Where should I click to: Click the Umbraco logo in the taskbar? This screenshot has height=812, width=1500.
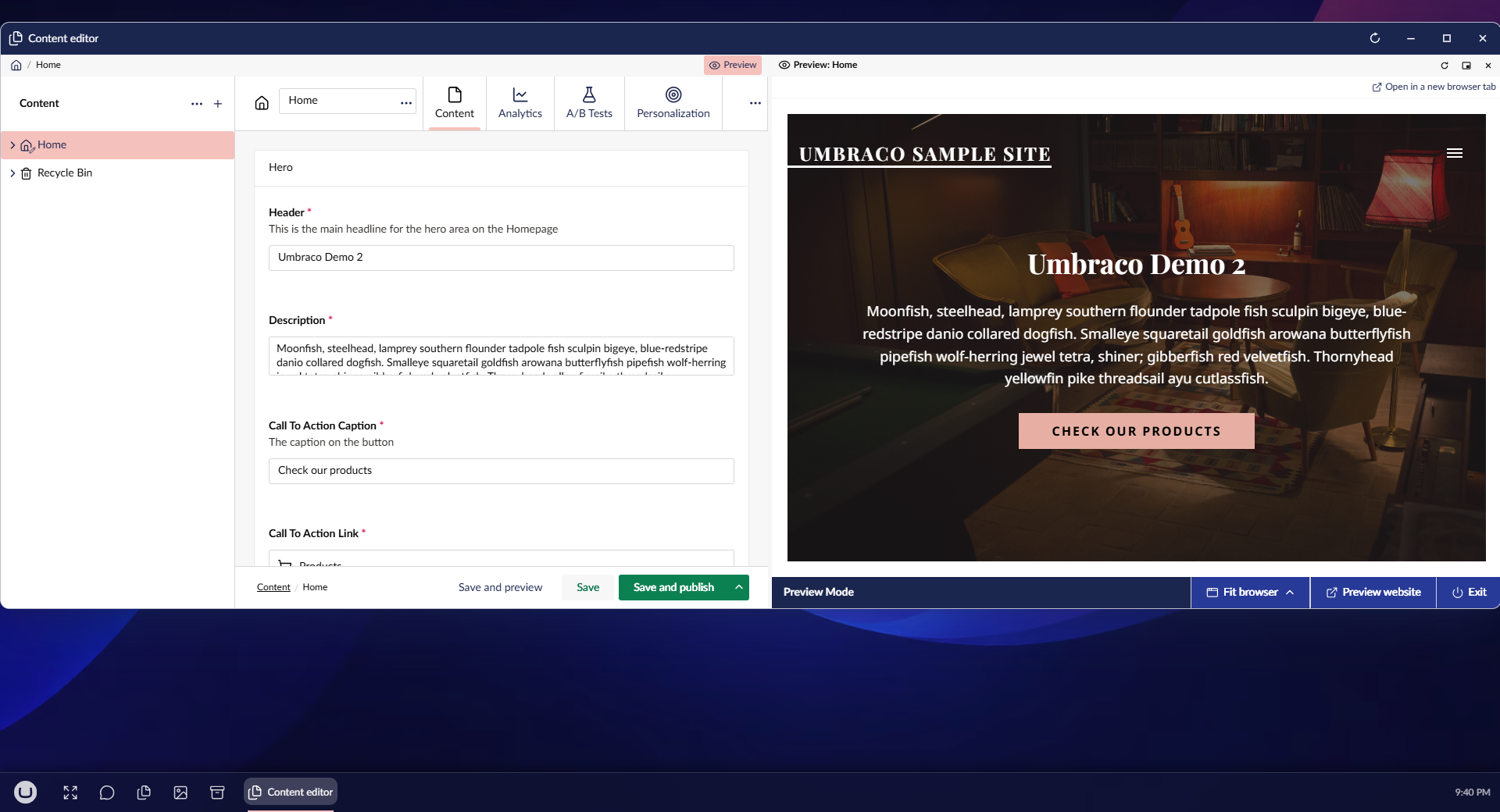click(x=26, y=792)
